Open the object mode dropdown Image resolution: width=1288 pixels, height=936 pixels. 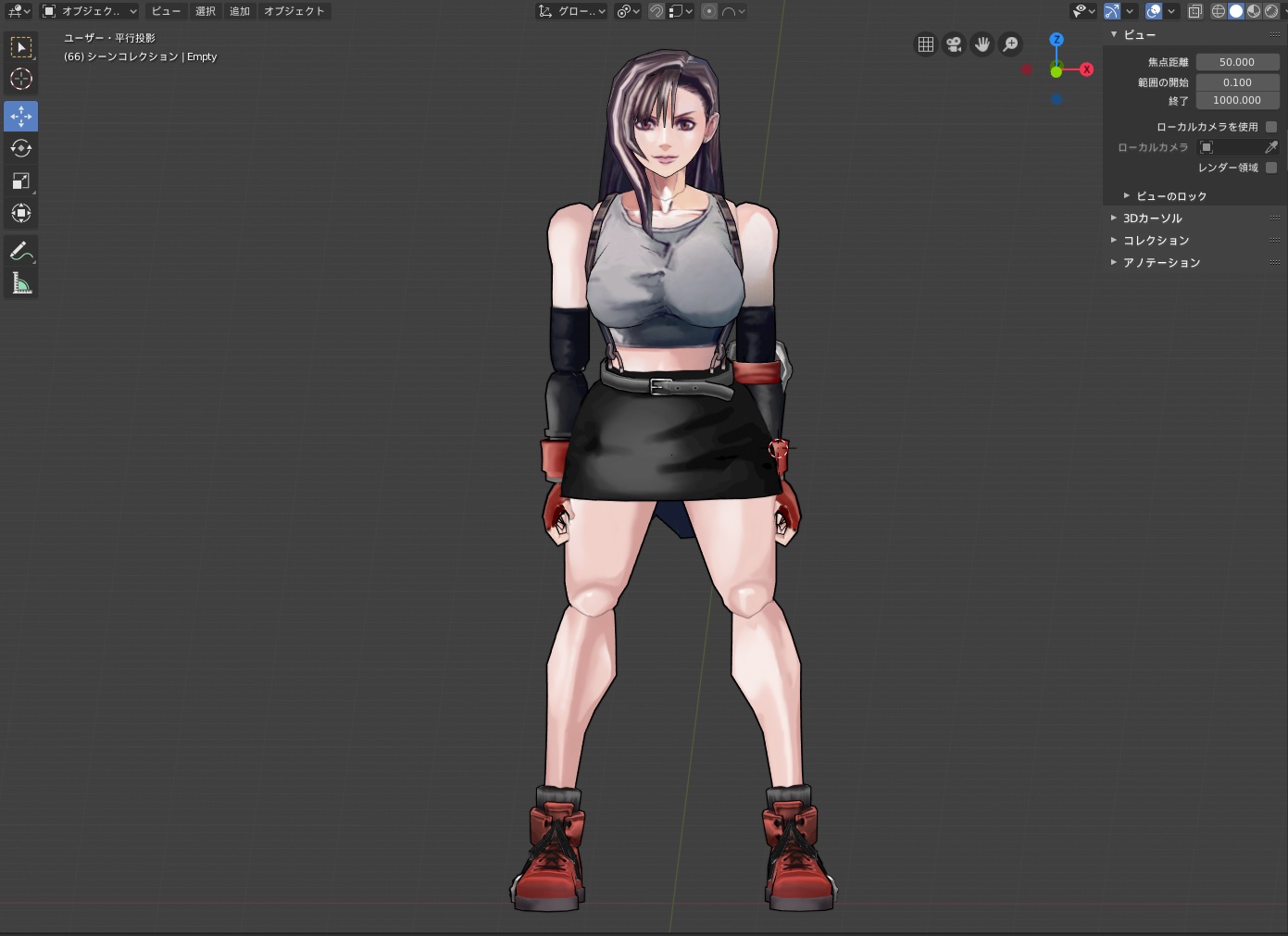click(90, 11)
